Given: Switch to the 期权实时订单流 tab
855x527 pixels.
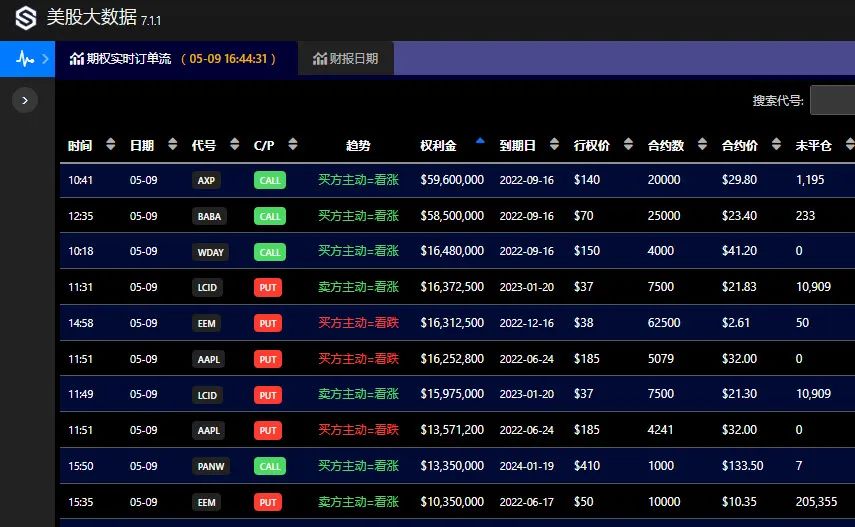Looking at the screenshot, I should click(x=173, y=59).
